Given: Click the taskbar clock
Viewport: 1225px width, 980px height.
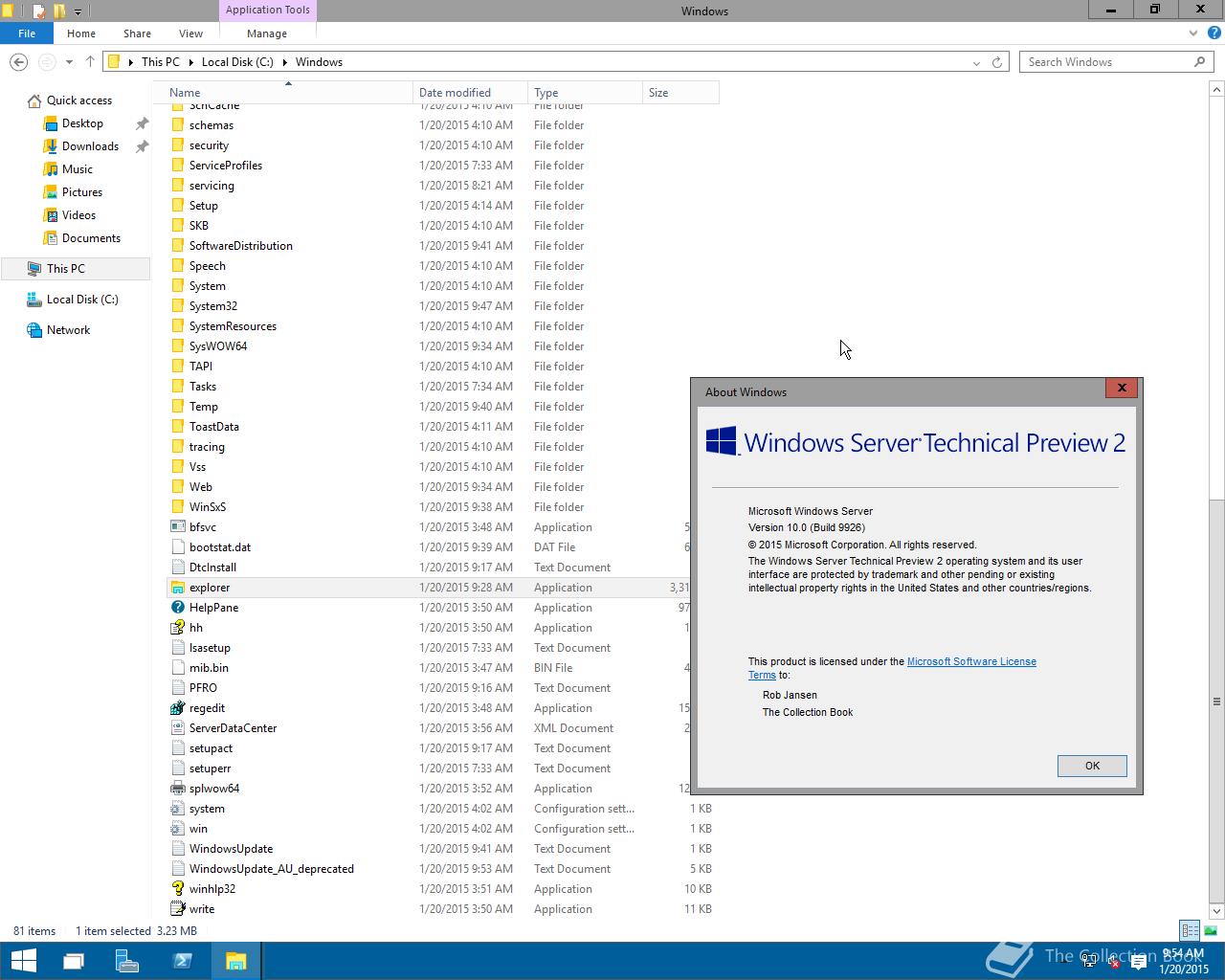Looking at the screenshot, I should [x=1183, y=961].
